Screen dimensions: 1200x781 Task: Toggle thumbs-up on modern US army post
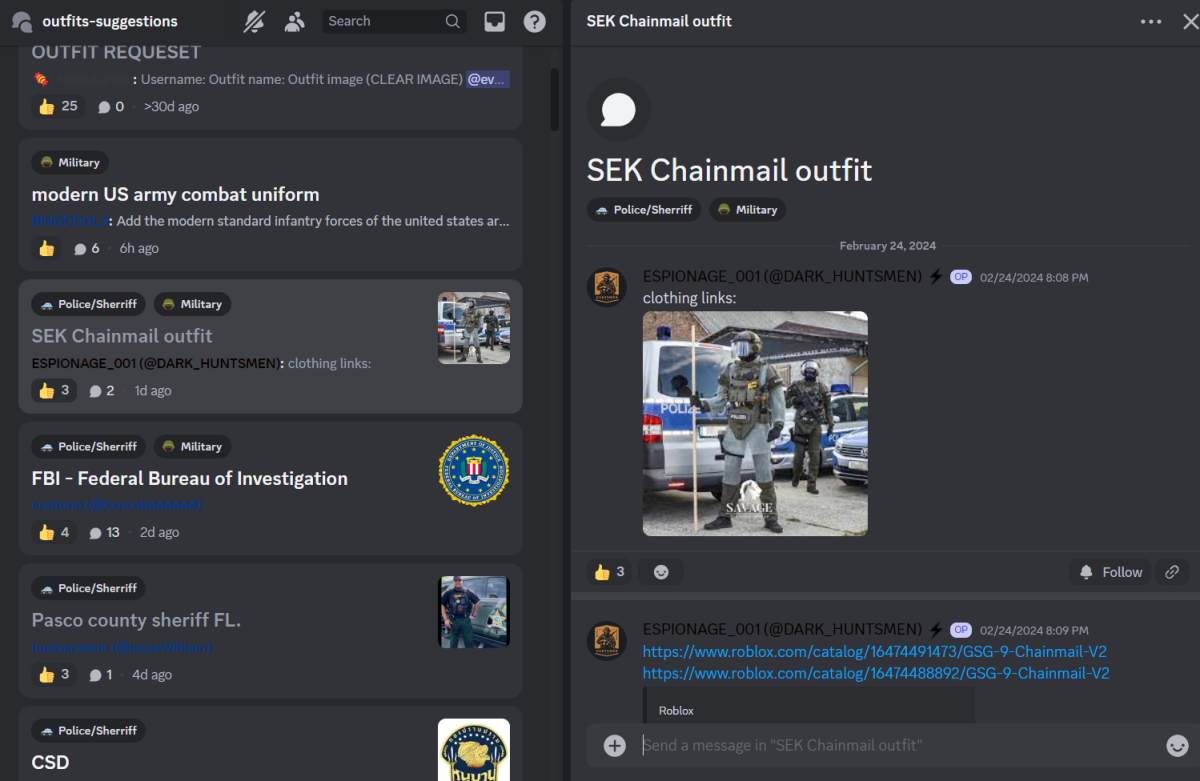(x=47, y=248)
